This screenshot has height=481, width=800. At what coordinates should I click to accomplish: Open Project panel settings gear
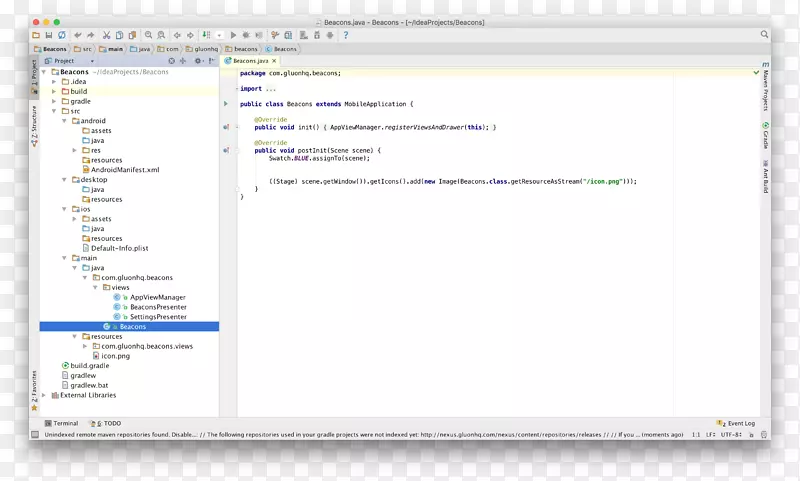(197, 61)
